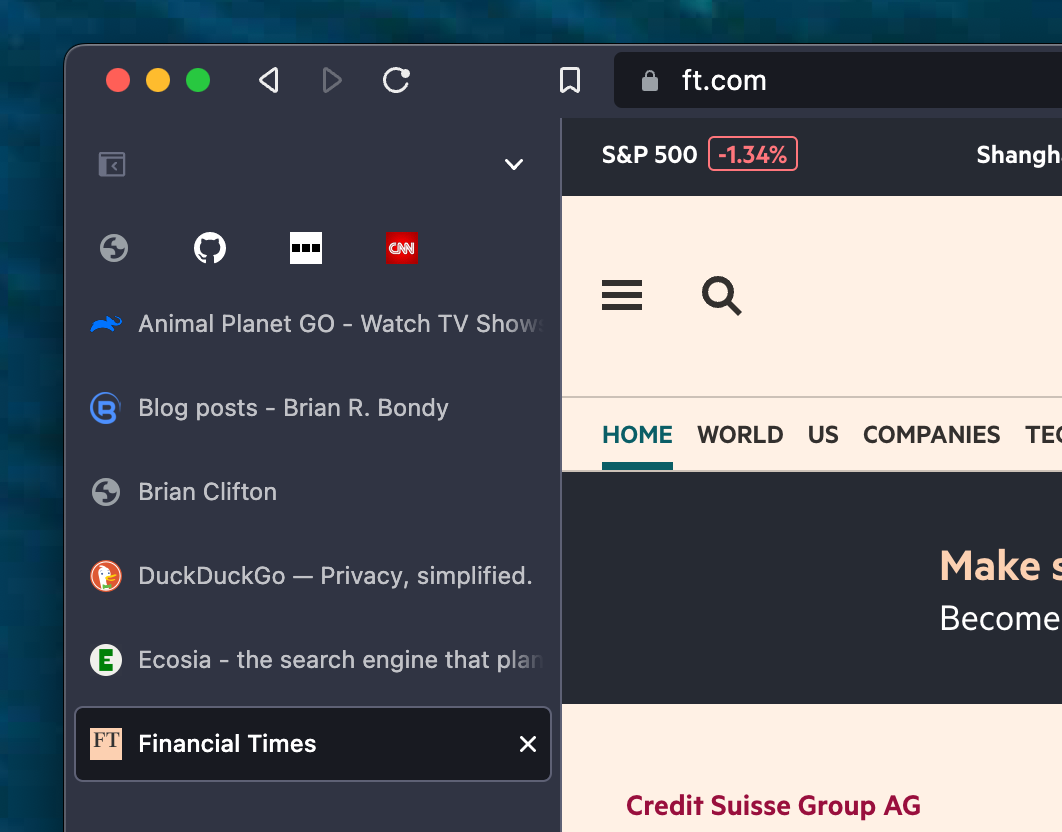Viewport: 1062px width, 832px height.
Task: Switch to the WORLD tab
Action: 740,435
